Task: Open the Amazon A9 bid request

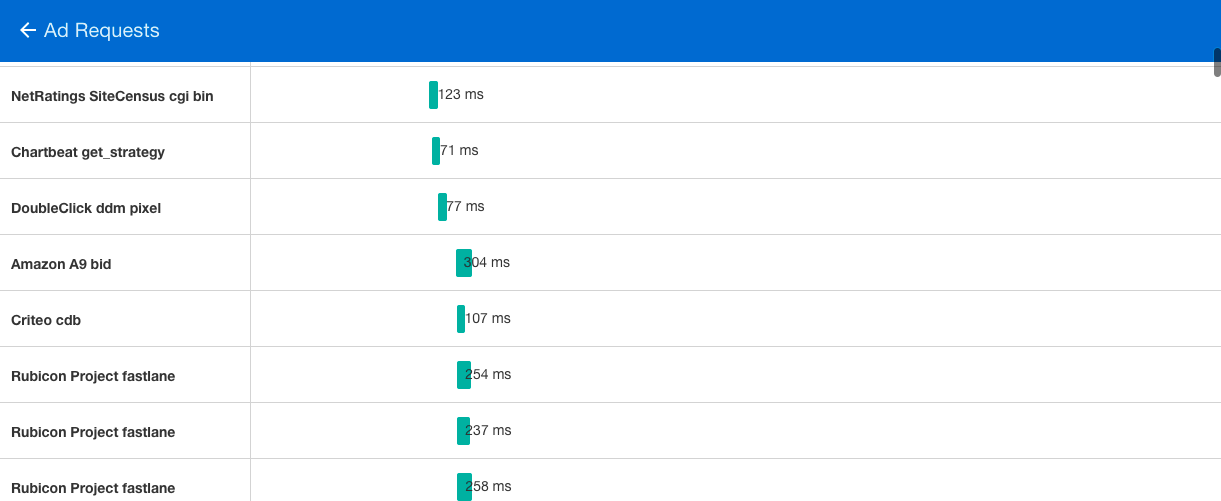Action: pyautogui.click(x=61, y=264)
